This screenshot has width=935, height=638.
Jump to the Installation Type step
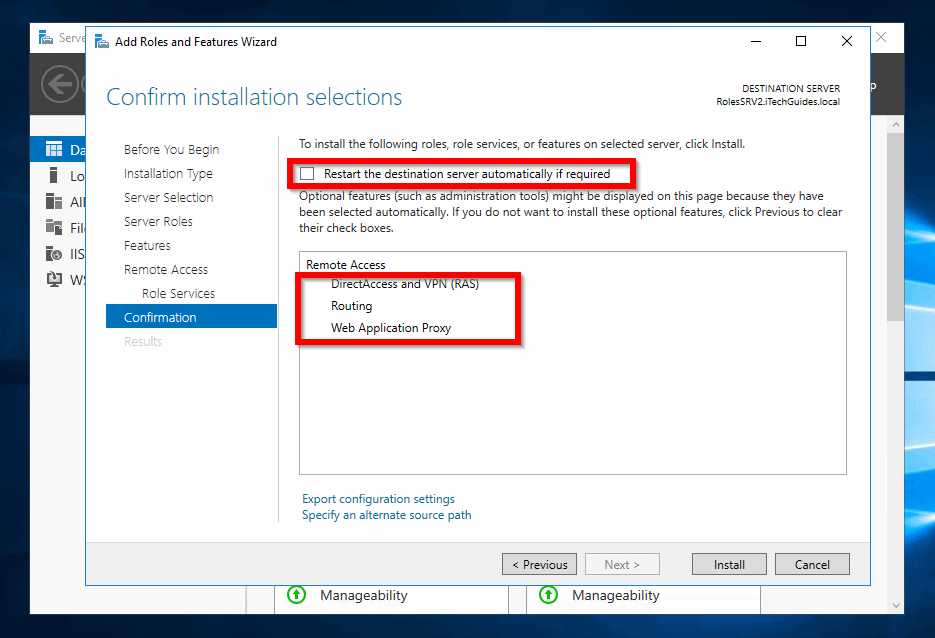168,174
